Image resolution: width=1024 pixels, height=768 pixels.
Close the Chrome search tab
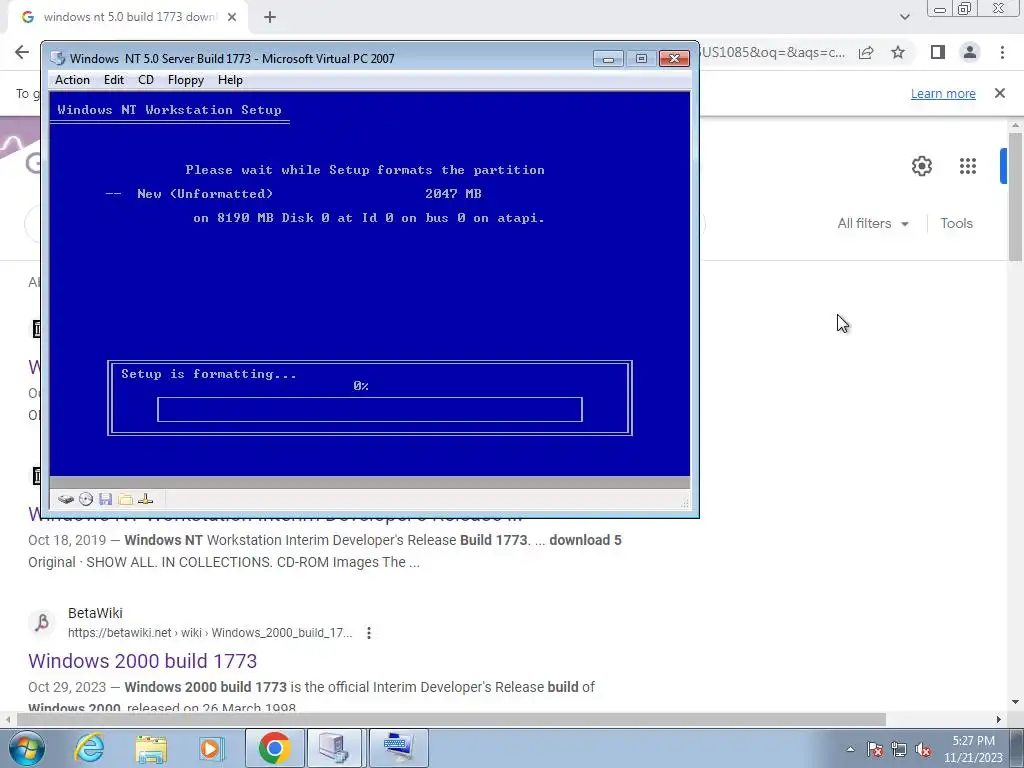click(232, 17)
